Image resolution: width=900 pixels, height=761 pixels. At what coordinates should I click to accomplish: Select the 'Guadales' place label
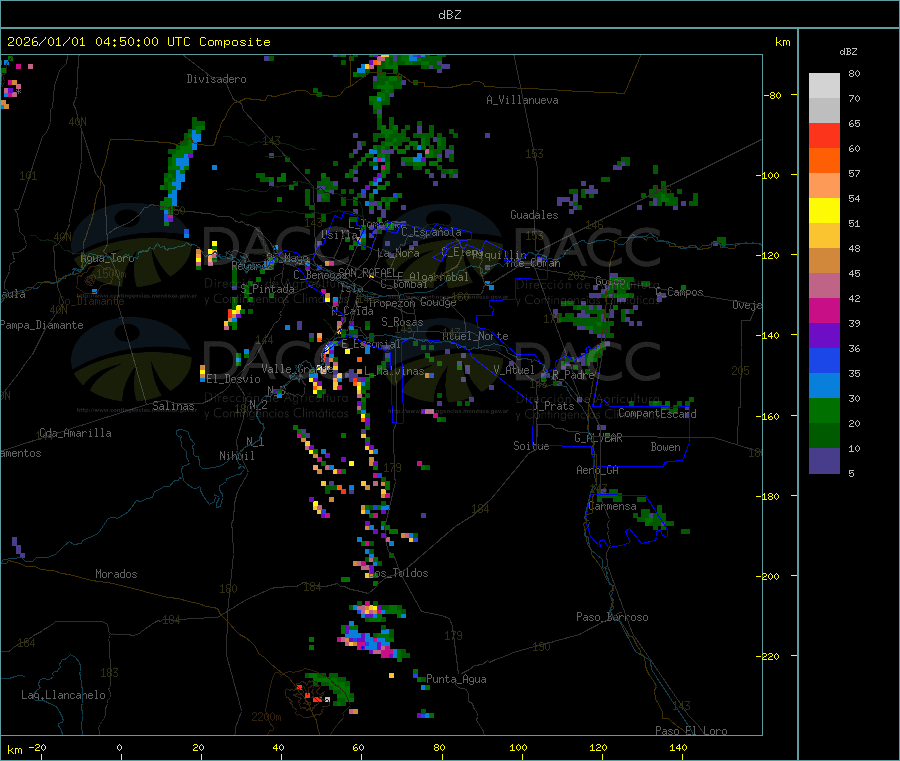click(x=534, y=215)
